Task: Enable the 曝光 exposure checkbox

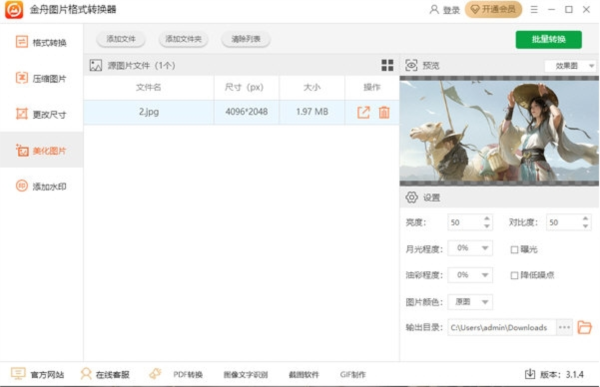Action: (x=514, y=250)
